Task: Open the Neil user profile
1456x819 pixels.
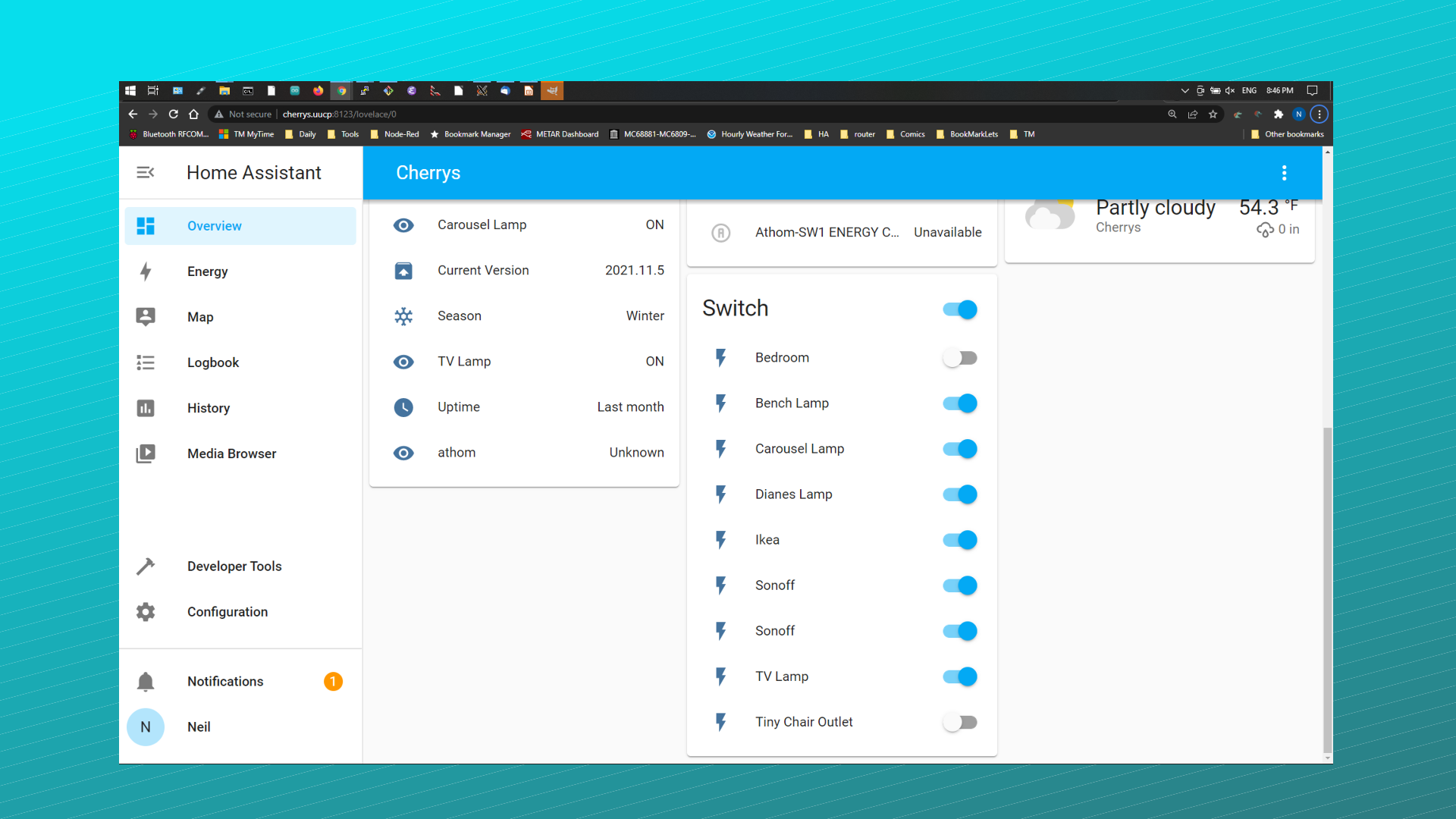Action: pyautogui.click(x=199, y=727)
